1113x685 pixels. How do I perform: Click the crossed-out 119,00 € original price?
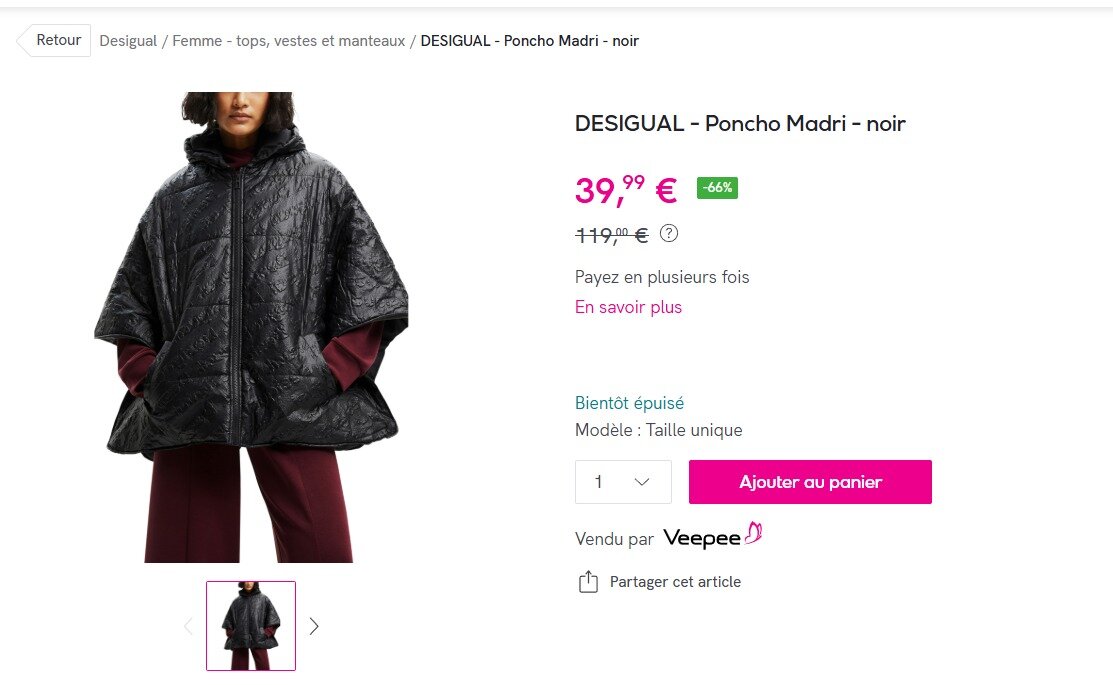(611, 235)
